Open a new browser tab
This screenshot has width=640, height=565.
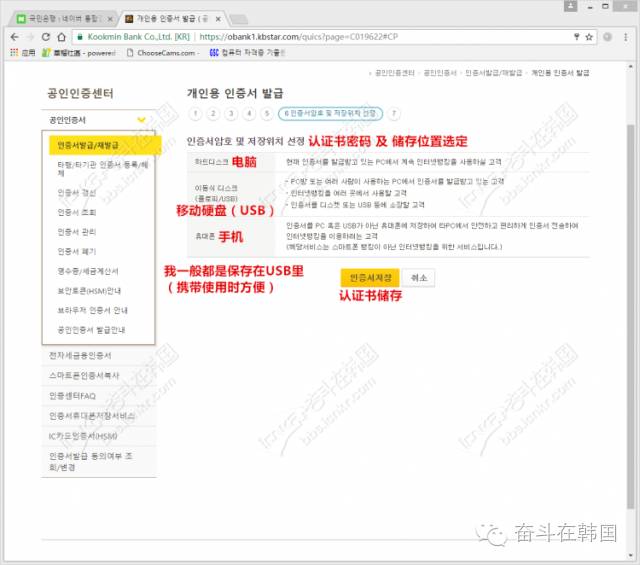click(239, 19)
